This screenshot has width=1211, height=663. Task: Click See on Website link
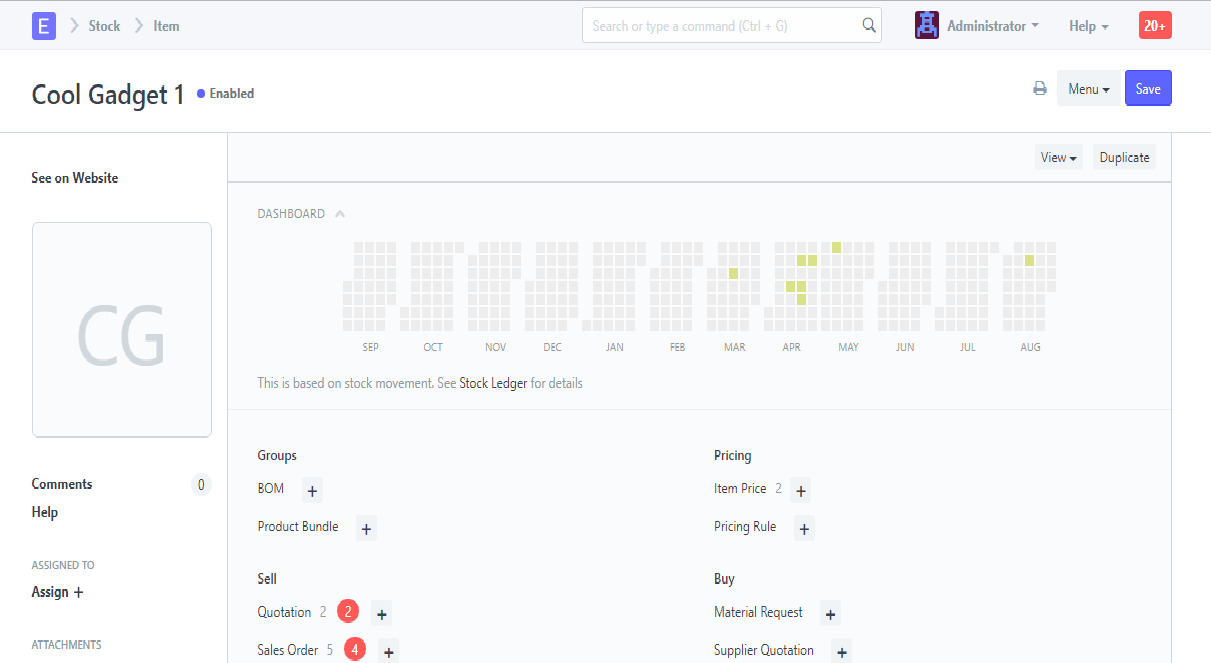pos(75,178)
